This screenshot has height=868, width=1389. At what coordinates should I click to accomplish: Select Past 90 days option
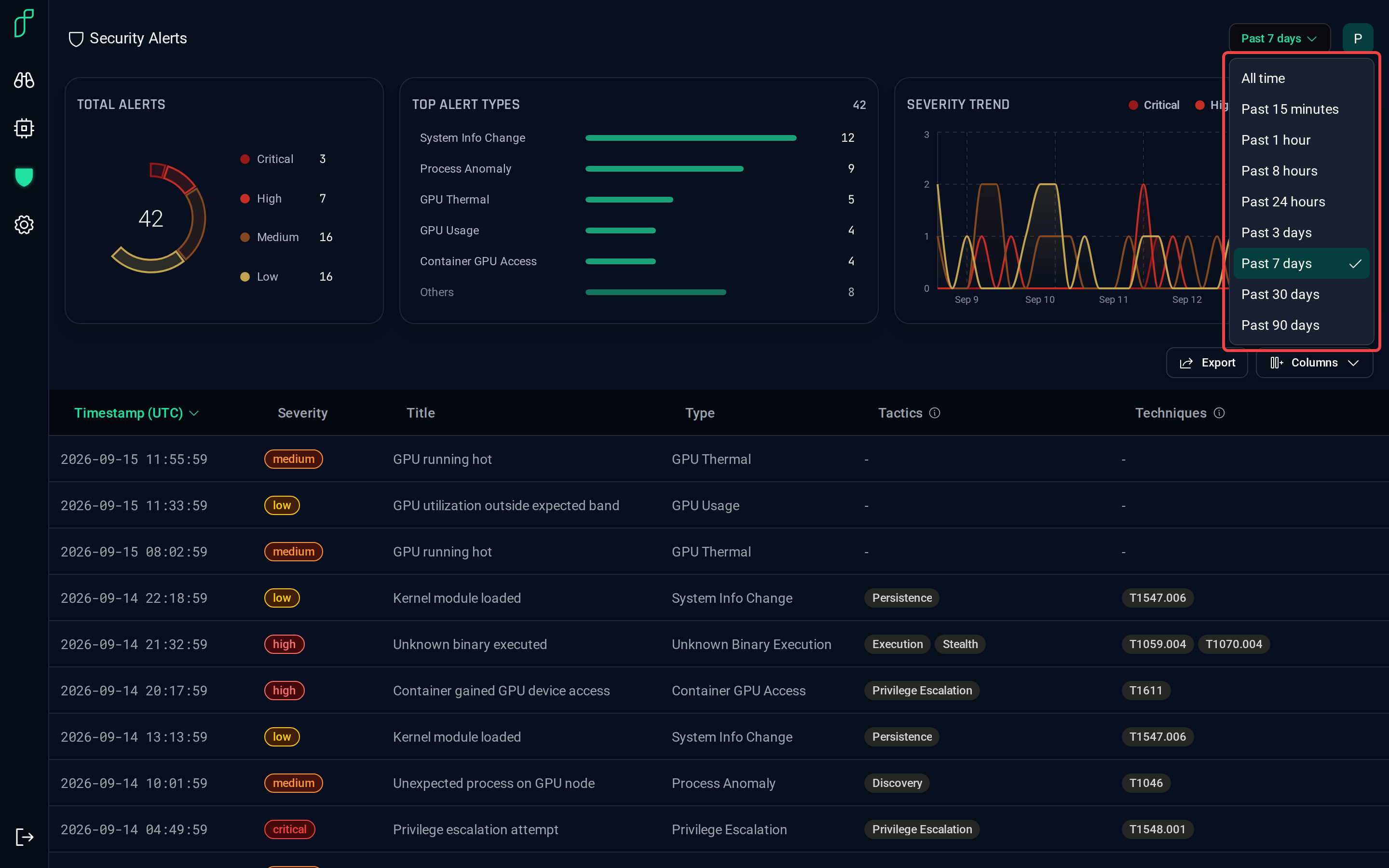(1301, 325)
